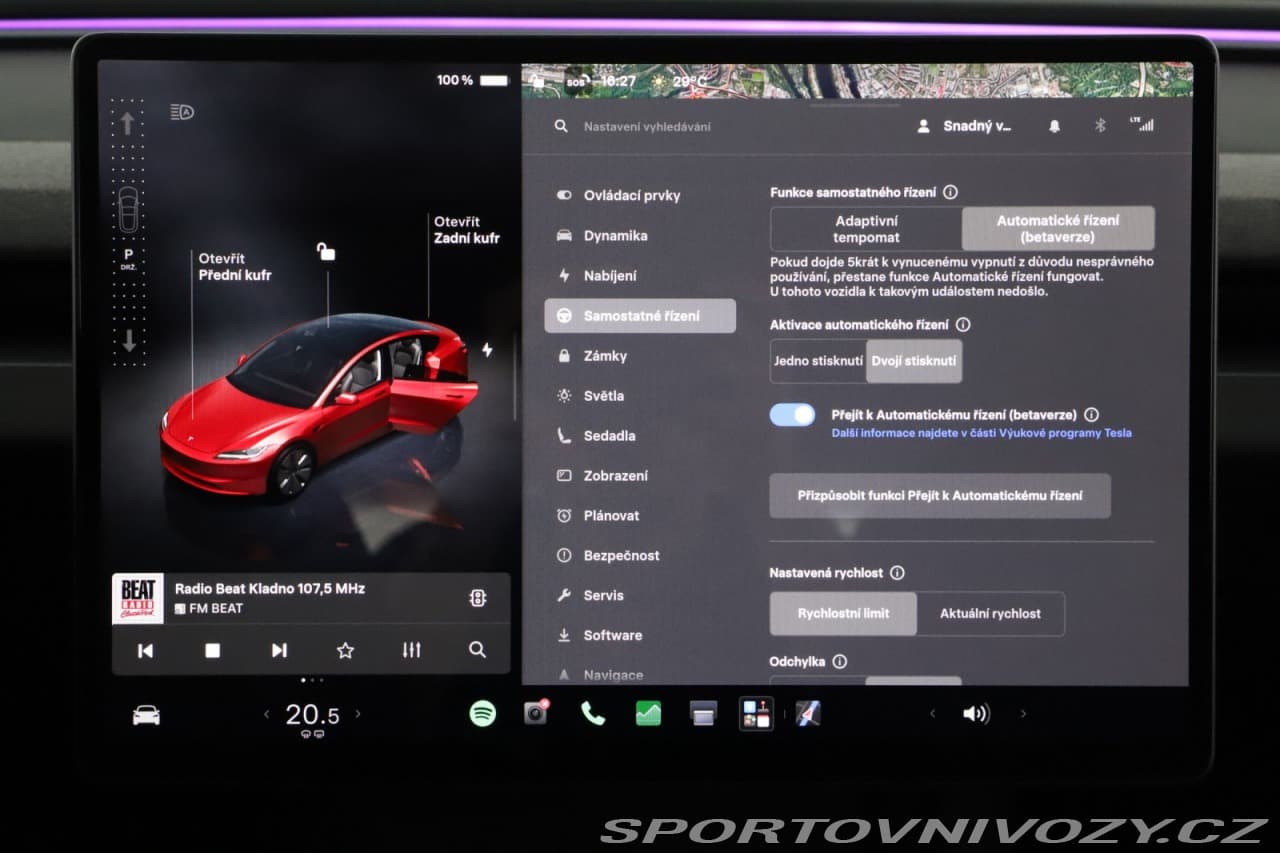Click Přizpůsobit funkci Přejít k Automatickému řízení
1280x853 pixels.
(940, 496)
